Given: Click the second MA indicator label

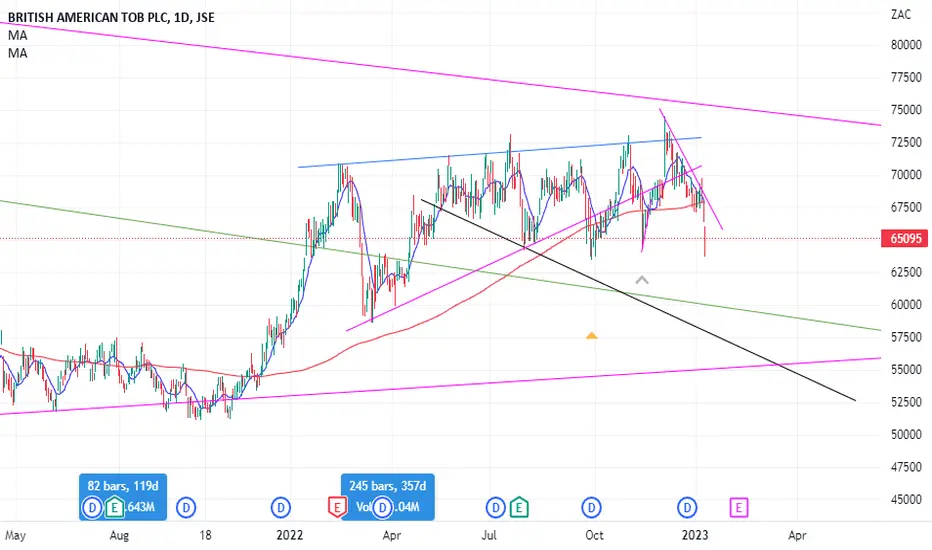Looking at the screenshot, I should [x=17, y=53].
